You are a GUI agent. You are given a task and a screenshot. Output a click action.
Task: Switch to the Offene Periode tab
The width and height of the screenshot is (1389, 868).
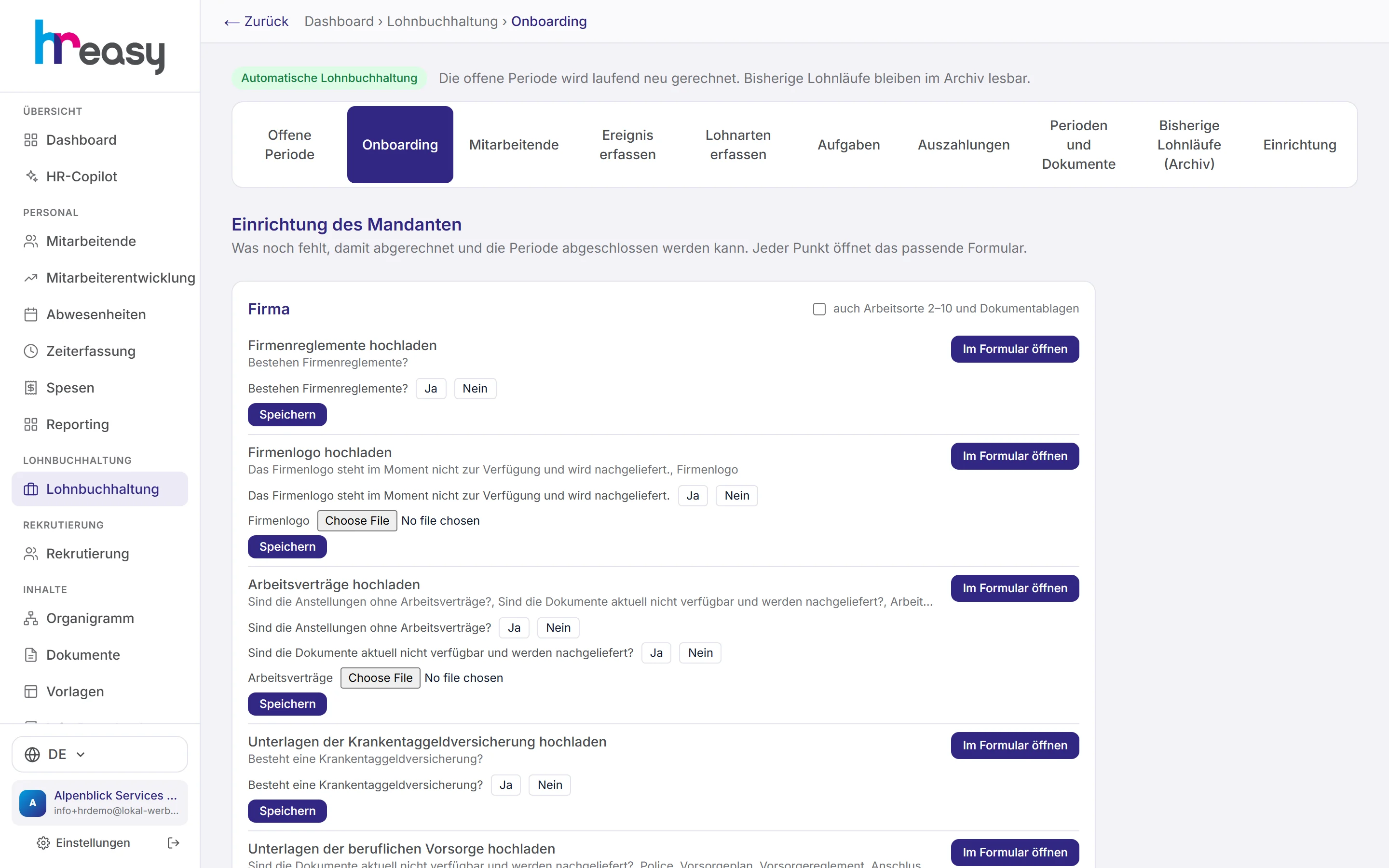tap(289, 145)
